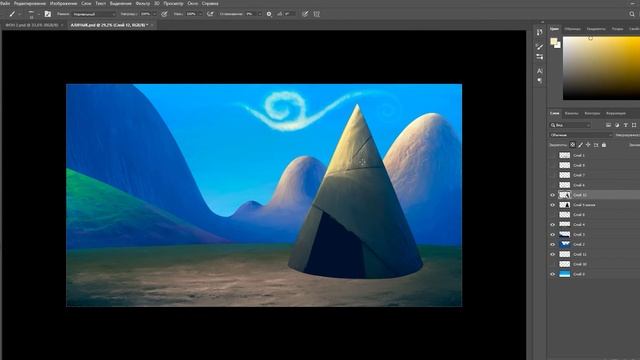The height and width of the screenshot is (360, 640).
Task: Lock layer position icon
Action: tap(588, 145)
